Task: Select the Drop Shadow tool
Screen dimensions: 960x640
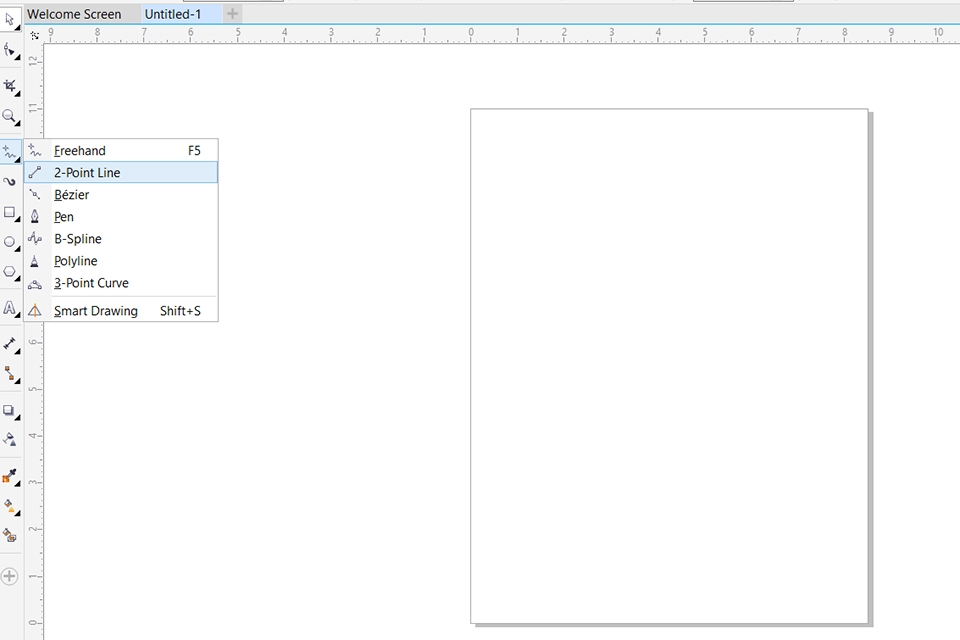Action: (10, 410)
